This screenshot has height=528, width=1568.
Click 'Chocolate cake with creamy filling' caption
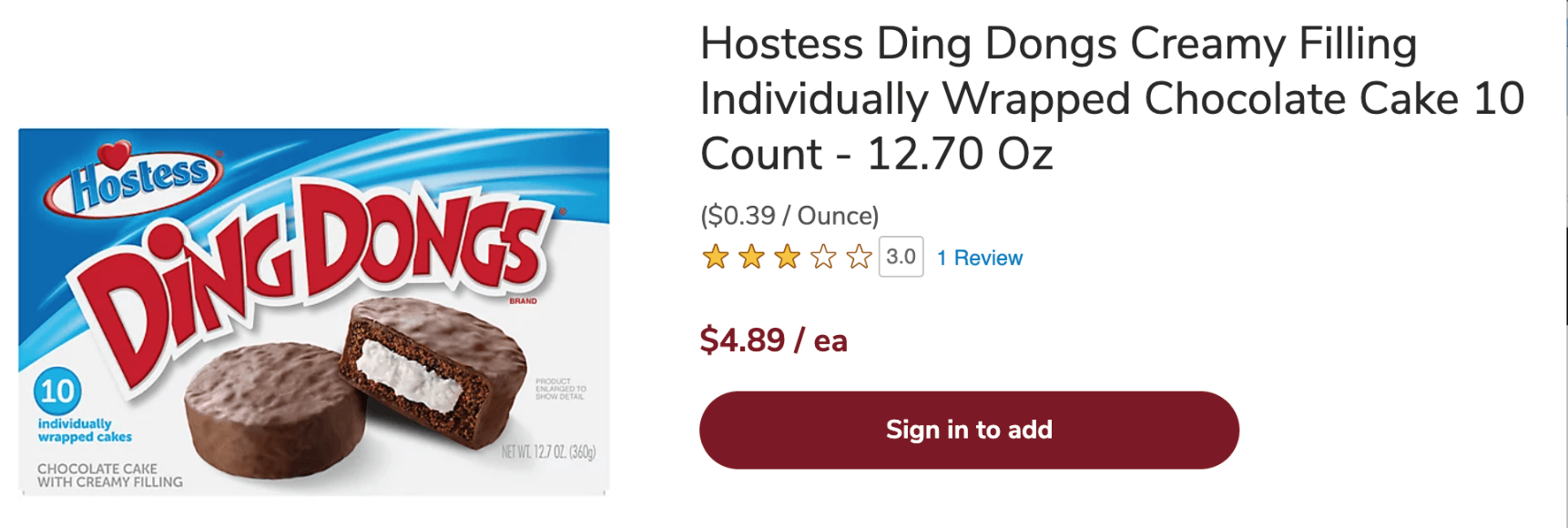[x=110, y=475]
